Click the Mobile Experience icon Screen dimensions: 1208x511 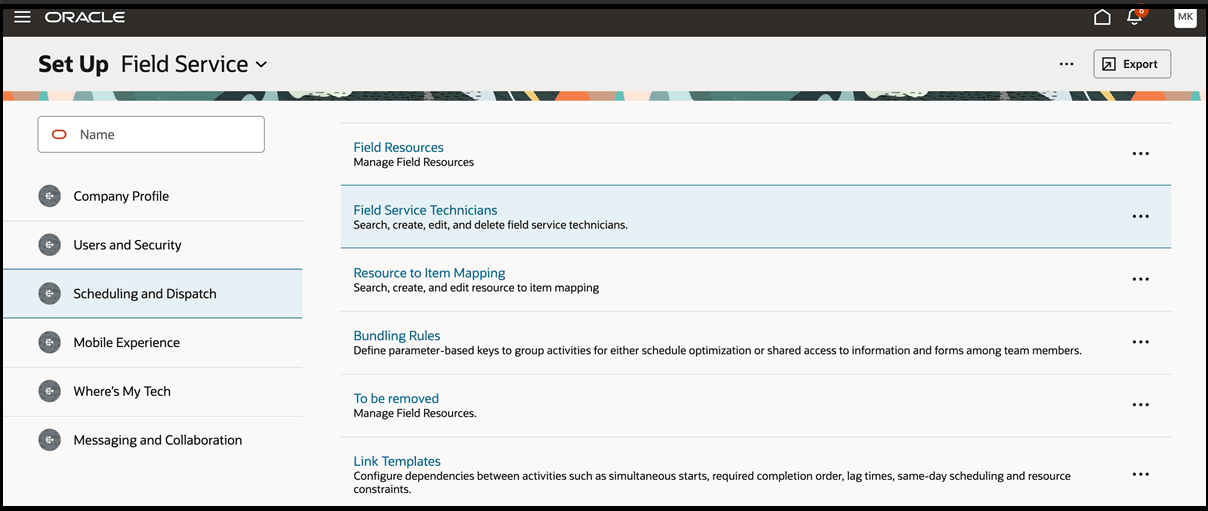tap(49, 343)
